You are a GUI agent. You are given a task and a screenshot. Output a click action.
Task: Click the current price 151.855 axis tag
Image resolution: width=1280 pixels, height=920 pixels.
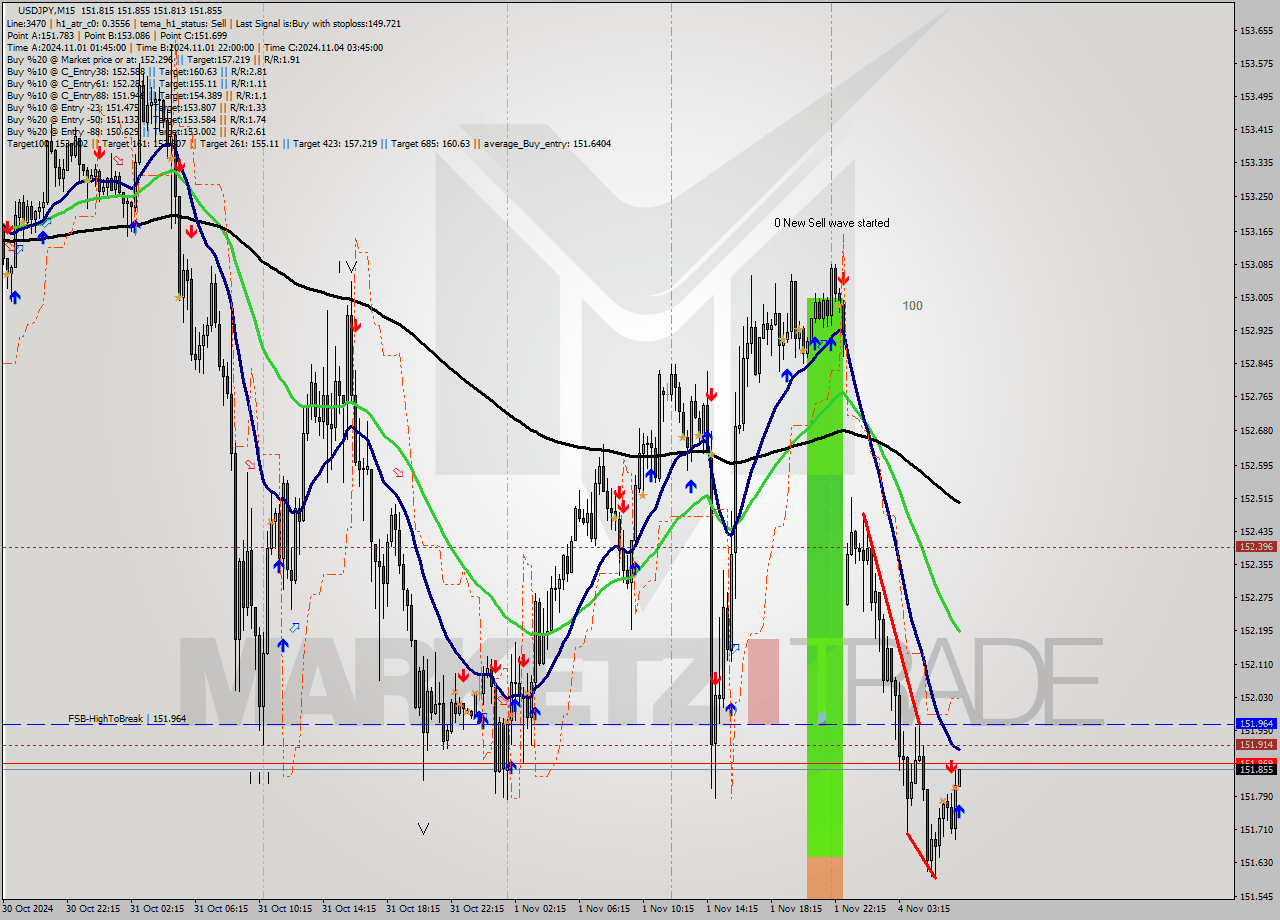[1257, 769]
